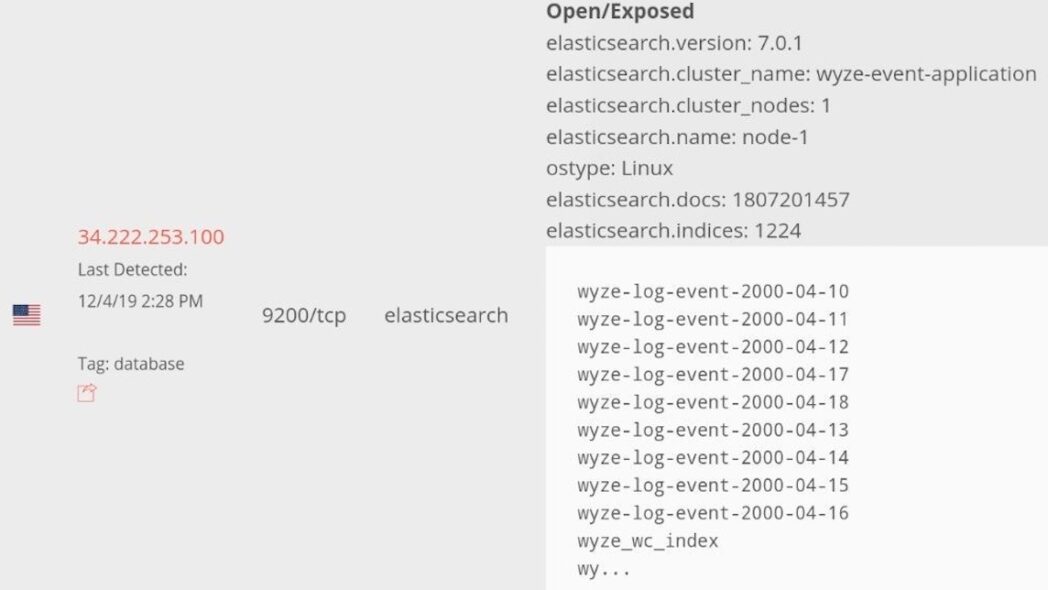This screenshot has height=590, width=1048.
Task: Click the 'Tag: database' label
Action: tap(131, 364)
